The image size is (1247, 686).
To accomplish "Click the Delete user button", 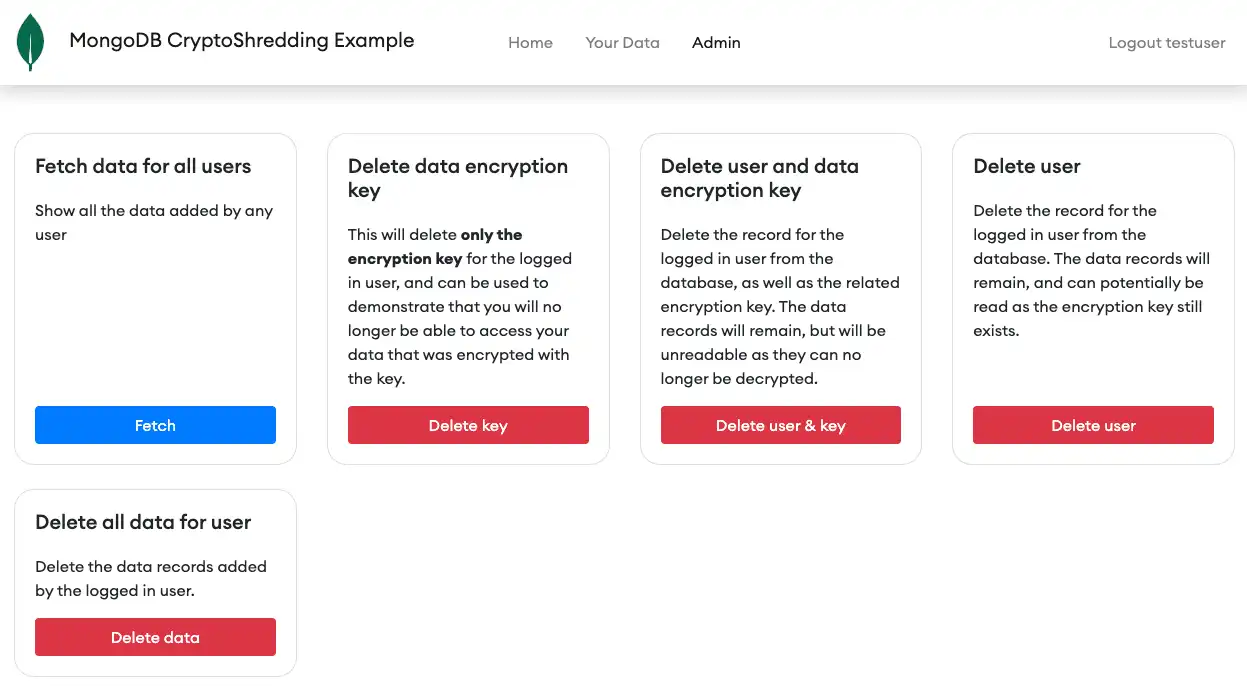I will (x=1093, y=425).
